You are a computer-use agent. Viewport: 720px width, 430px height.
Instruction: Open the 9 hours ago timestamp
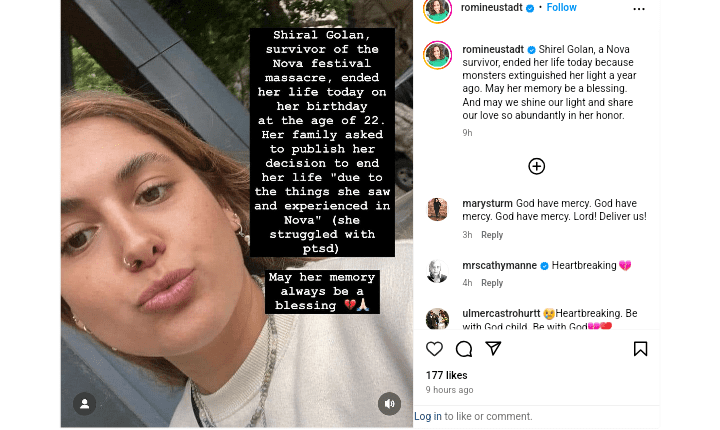[x=449, y=390]
